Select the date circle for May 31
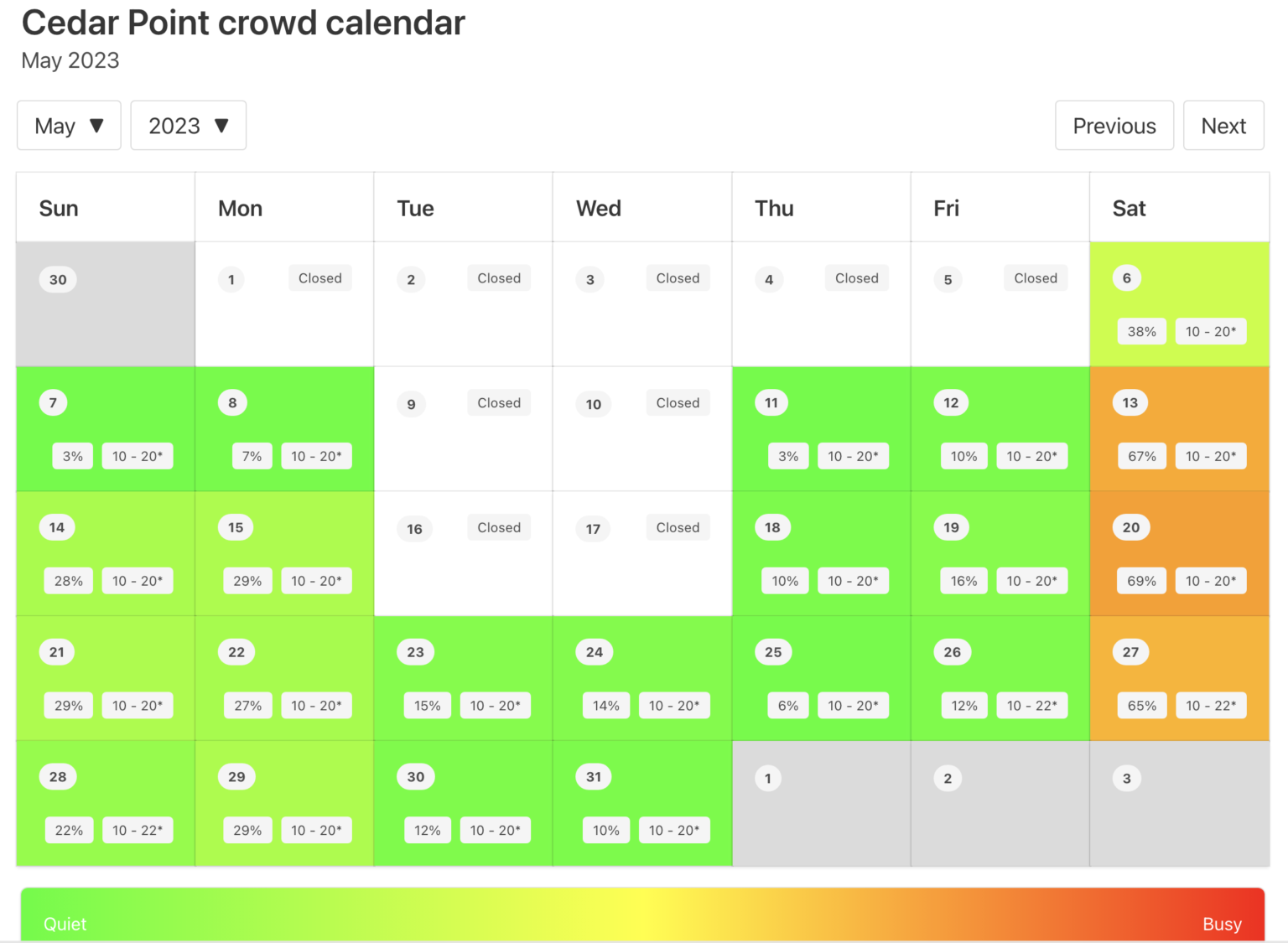Image resolution: width=1288 pixels, height=943 pixels. [x=593, y=776]
